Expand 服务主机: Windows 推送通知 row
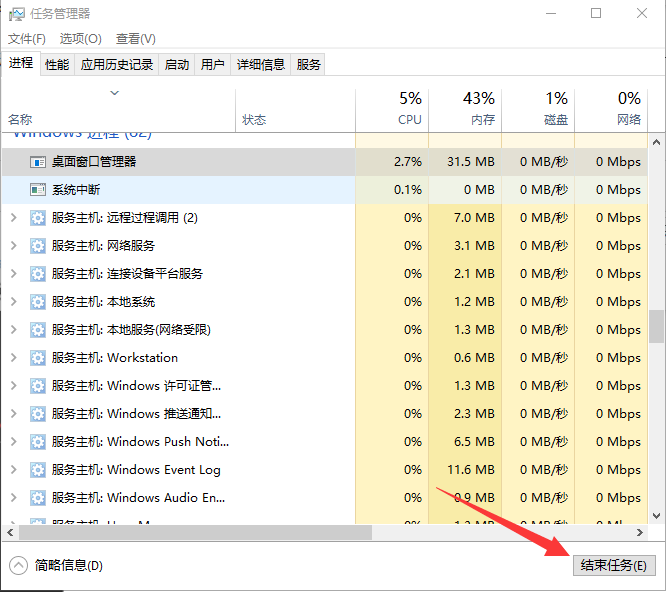 point(14,414)
